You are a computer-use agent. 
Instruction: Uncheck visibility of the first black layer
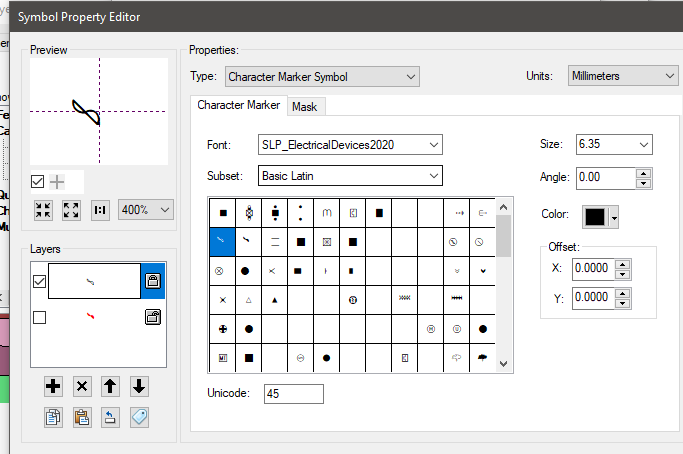39,281
